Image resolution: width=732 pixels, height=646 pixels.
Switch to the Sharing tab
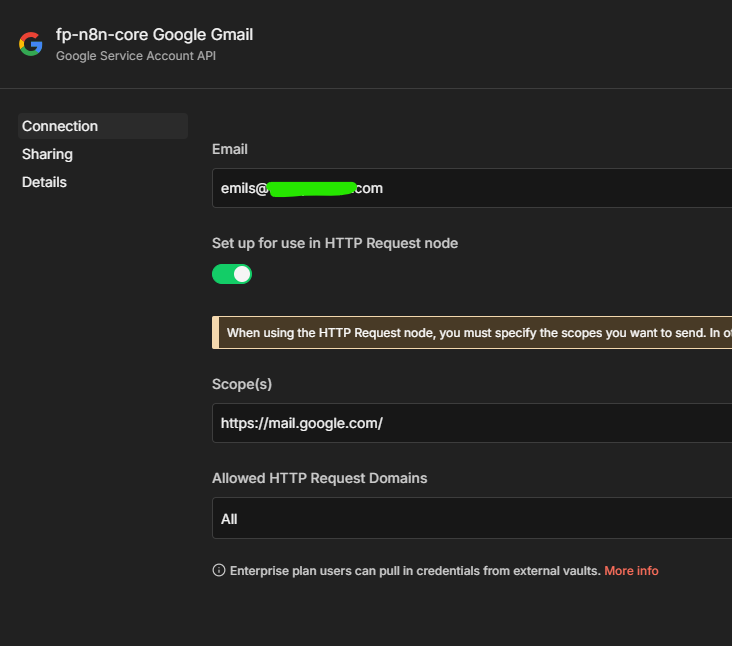[47, 154]
